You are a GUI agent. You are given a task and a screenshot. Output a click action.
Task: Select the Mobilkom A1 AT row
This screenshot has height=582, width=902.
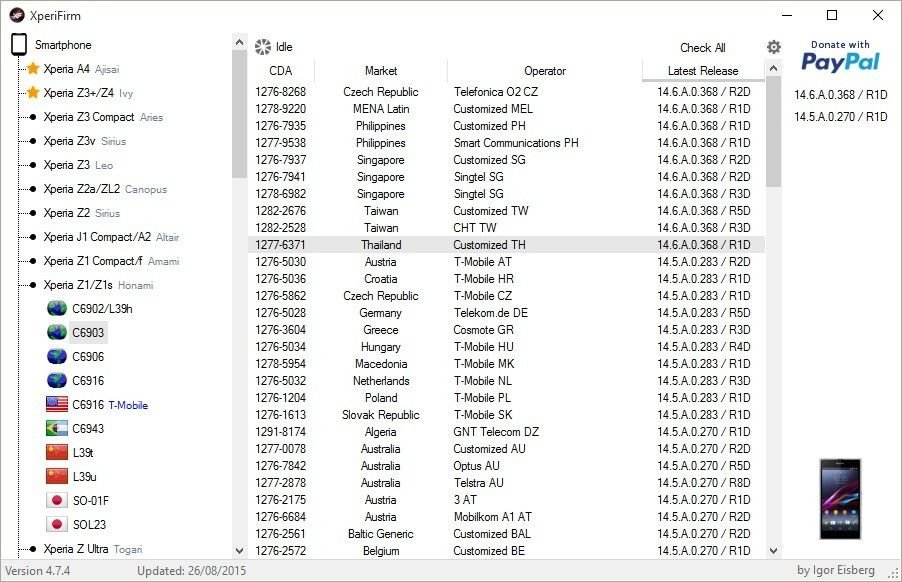pyautogui.click(x=506, y=517)
